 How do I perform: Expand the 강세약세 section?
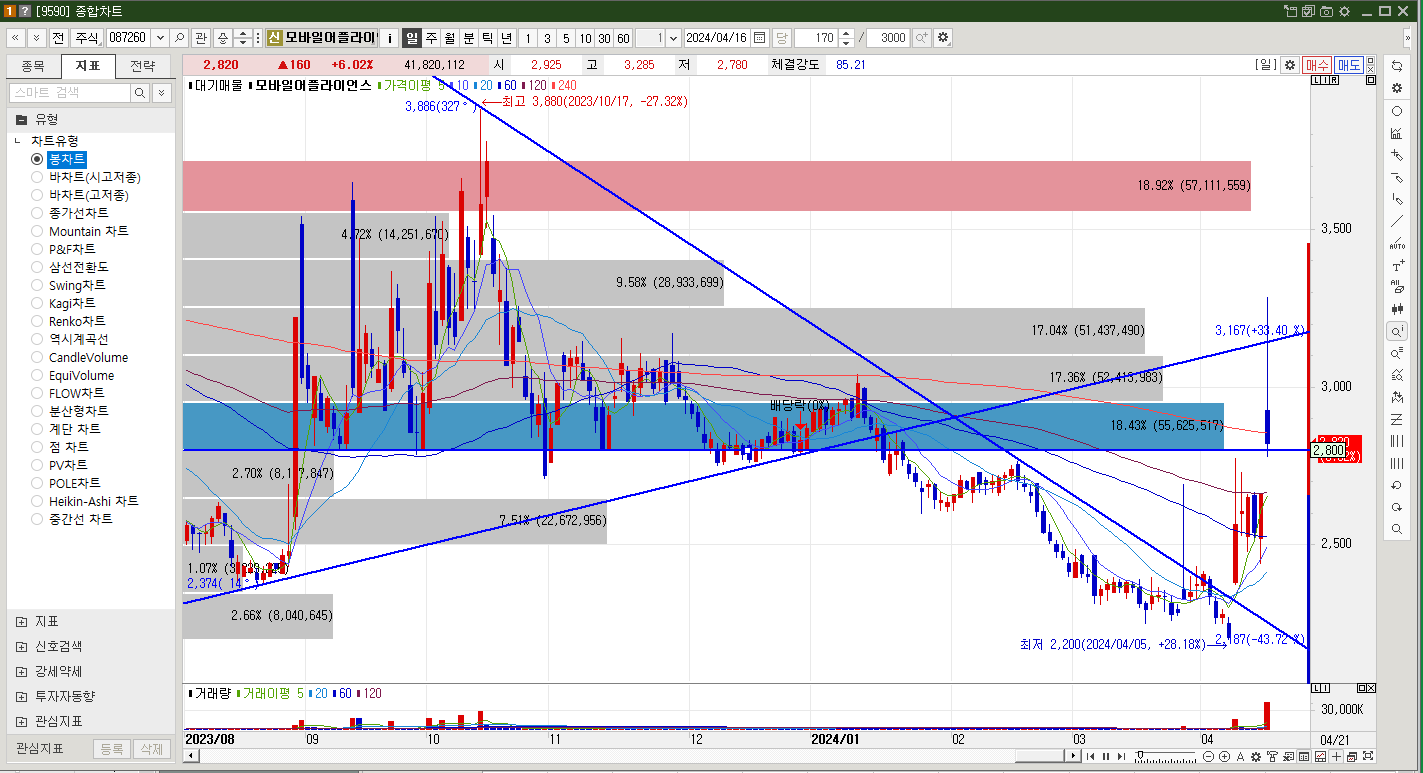point(22,671)
